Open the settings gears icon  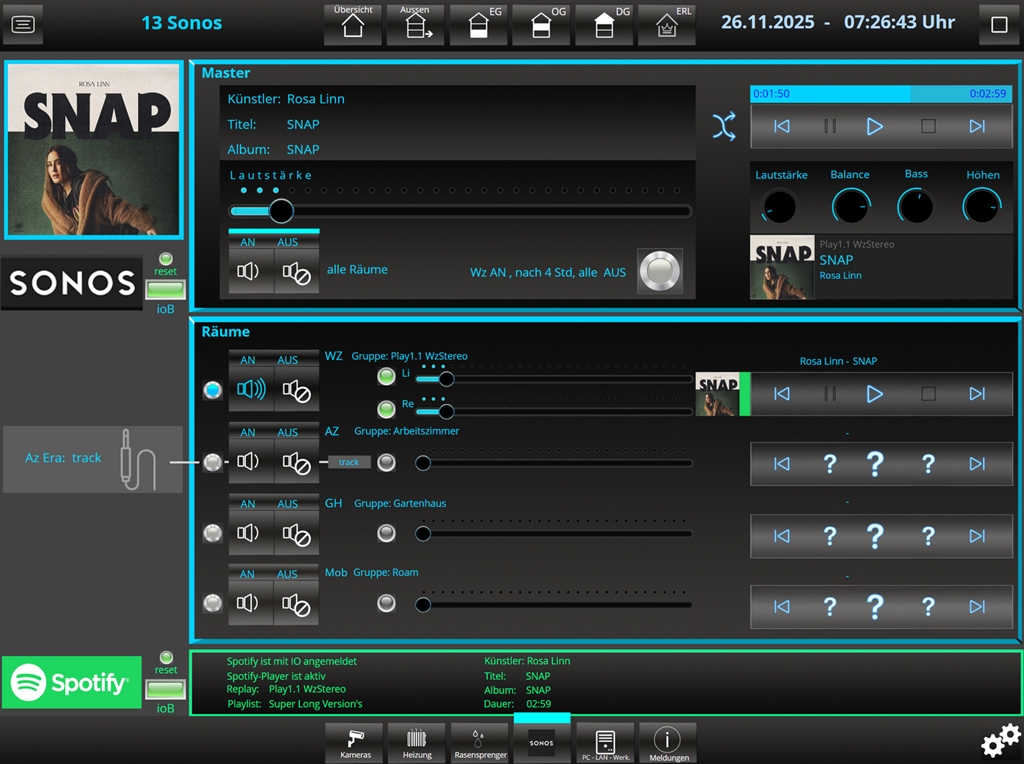pyautogui.click(x=1000, y=740)
